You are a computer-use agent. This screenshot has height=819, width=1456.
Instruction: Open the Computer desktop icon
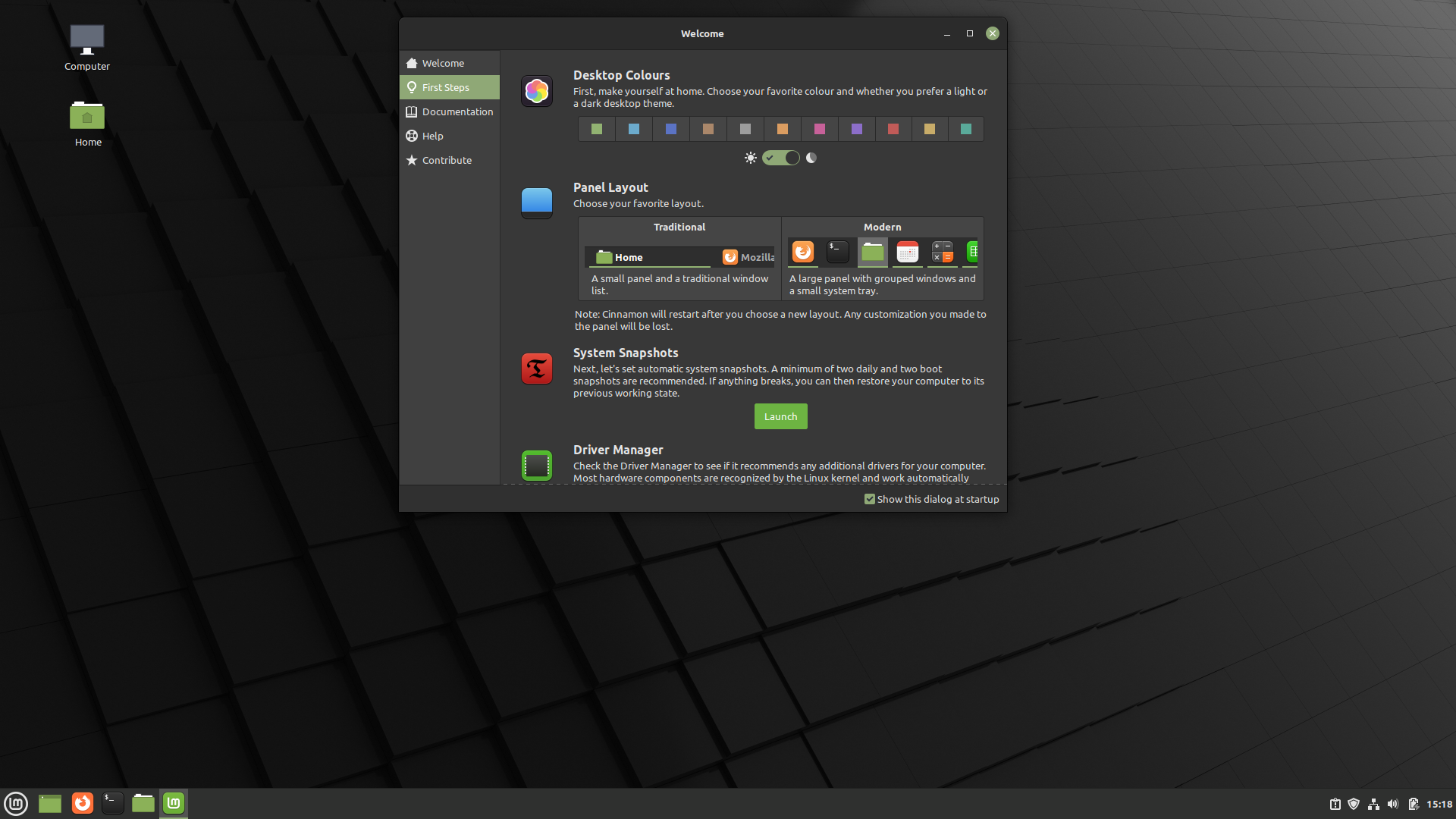click(87, 48)
